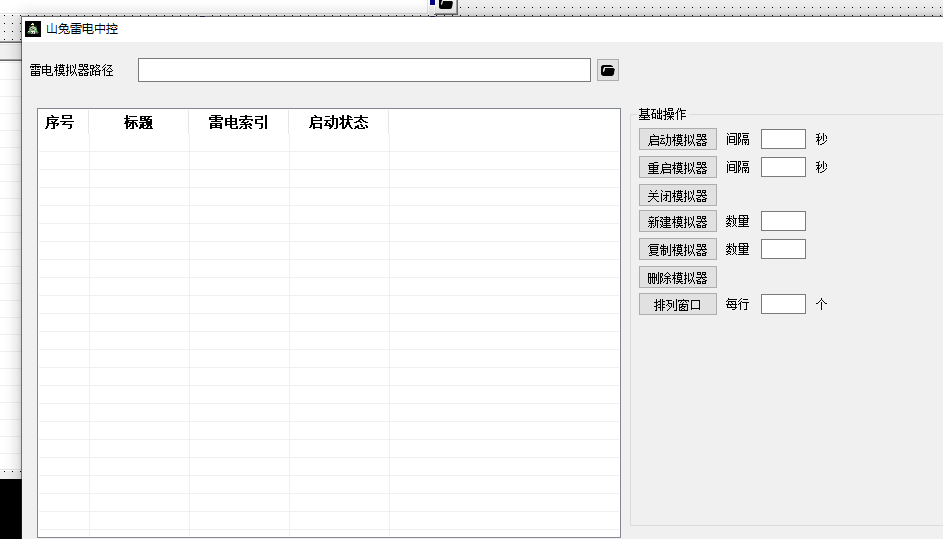Focus the 每行 count field
This screenshot has width=943, height=539.
click(783, 304)
